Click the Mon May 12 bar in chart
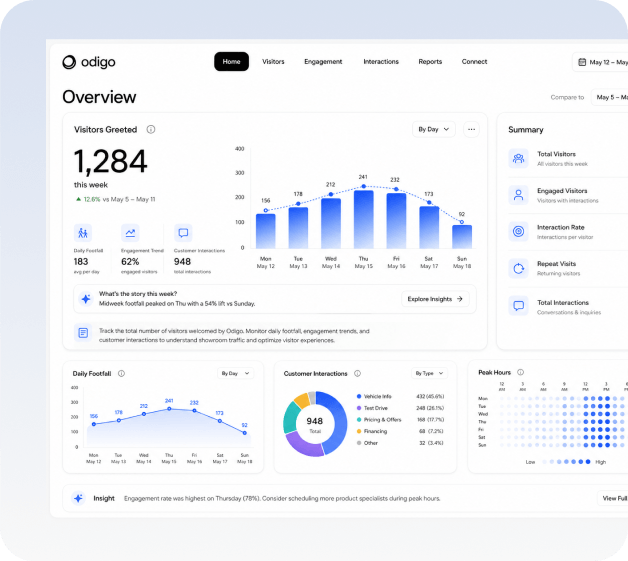628x561 pixels. tap(266, 231)
